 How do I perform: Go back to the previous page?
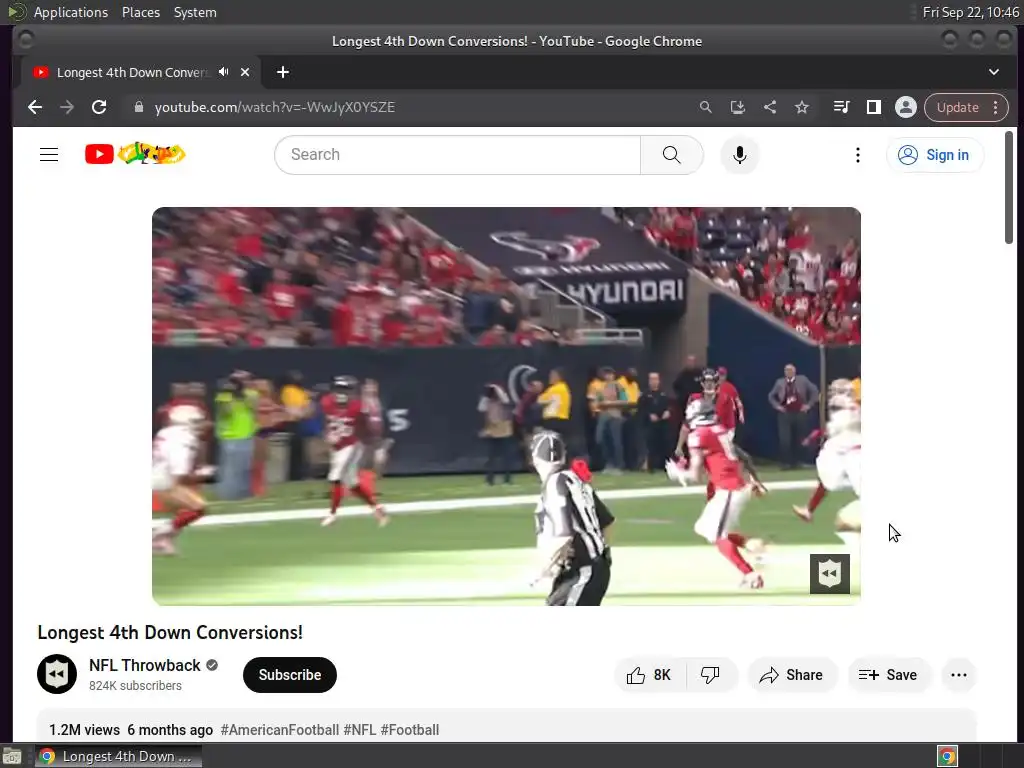click(35, 107)
